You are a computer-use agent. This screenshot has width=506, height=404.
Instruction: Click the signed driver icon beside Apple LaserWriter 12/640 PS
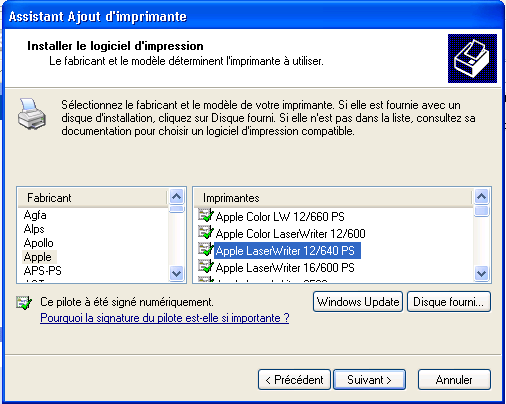point(205,250)
